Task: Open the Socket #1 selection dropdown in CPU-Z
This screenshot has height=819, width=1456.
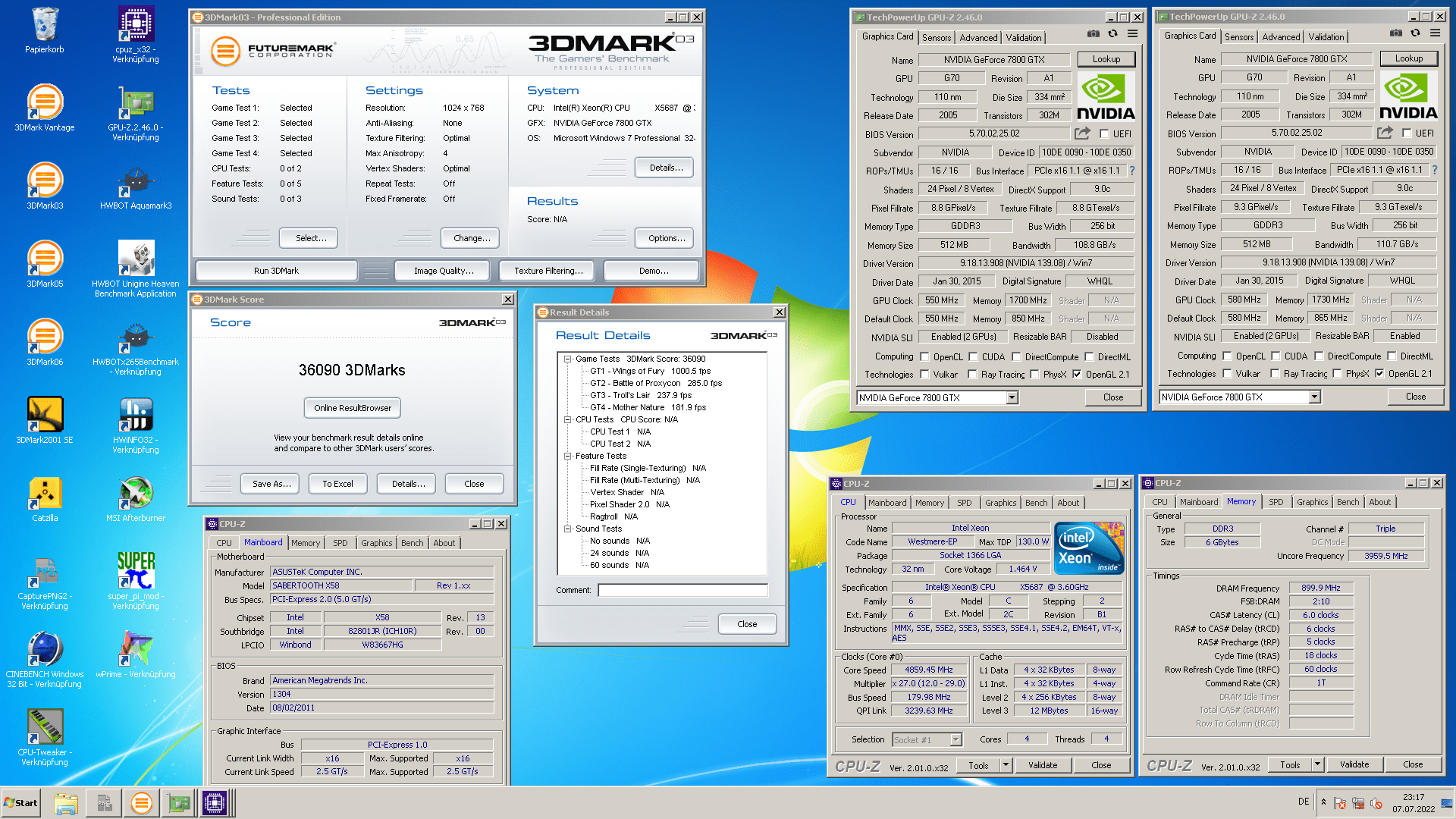Action: click(x=955, y=739)
